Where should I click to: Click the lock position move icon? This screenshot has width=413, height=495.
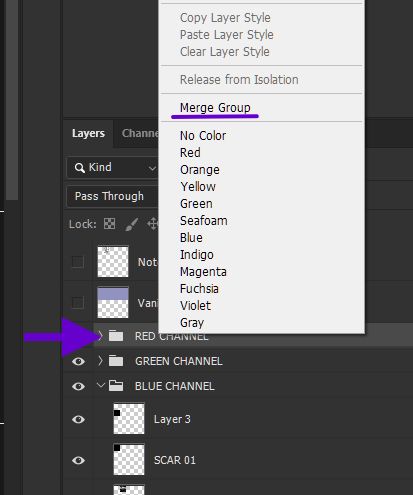(152, 224)
